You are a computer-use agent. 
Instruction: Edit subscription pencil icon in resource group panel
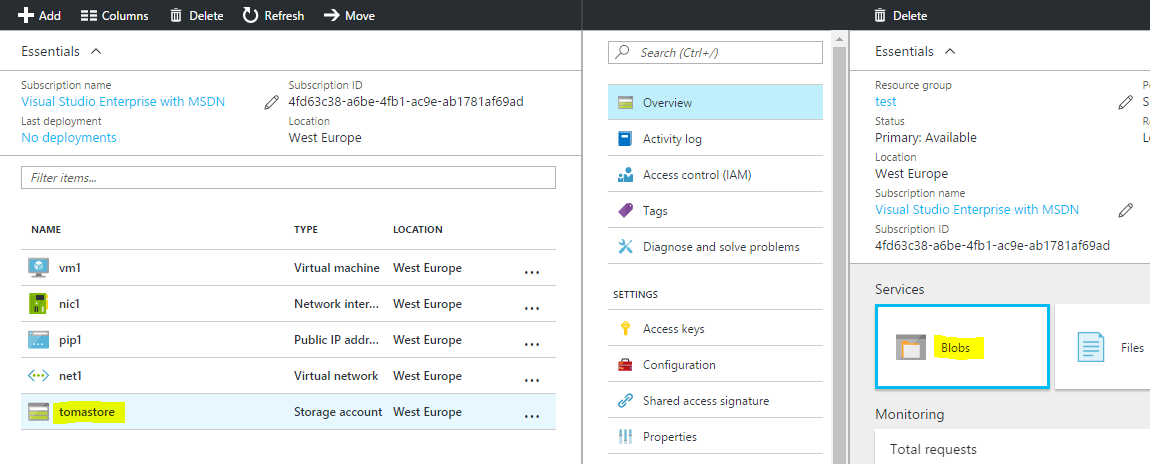pos(271,103)
